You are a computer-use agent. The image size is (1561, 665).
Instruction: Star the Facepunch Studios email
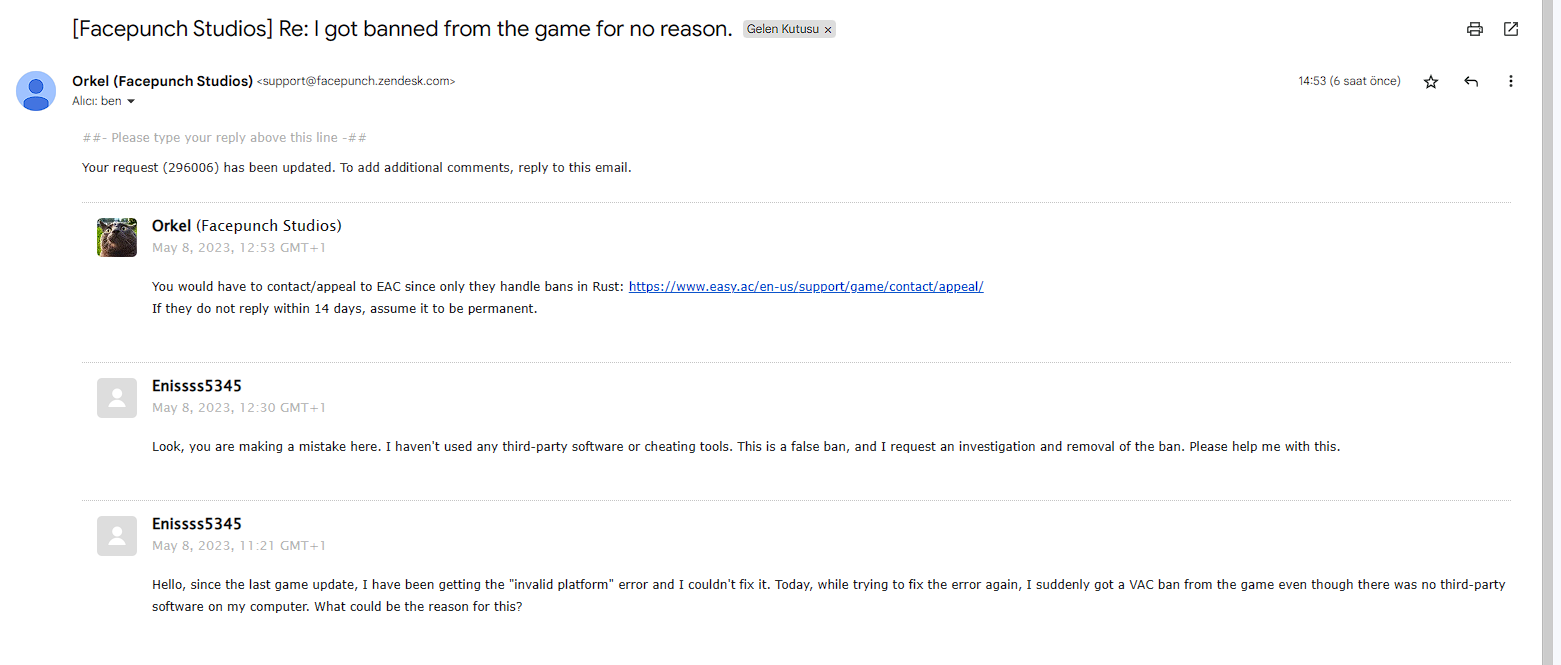pyautogui.click(x=1431, y=82)
